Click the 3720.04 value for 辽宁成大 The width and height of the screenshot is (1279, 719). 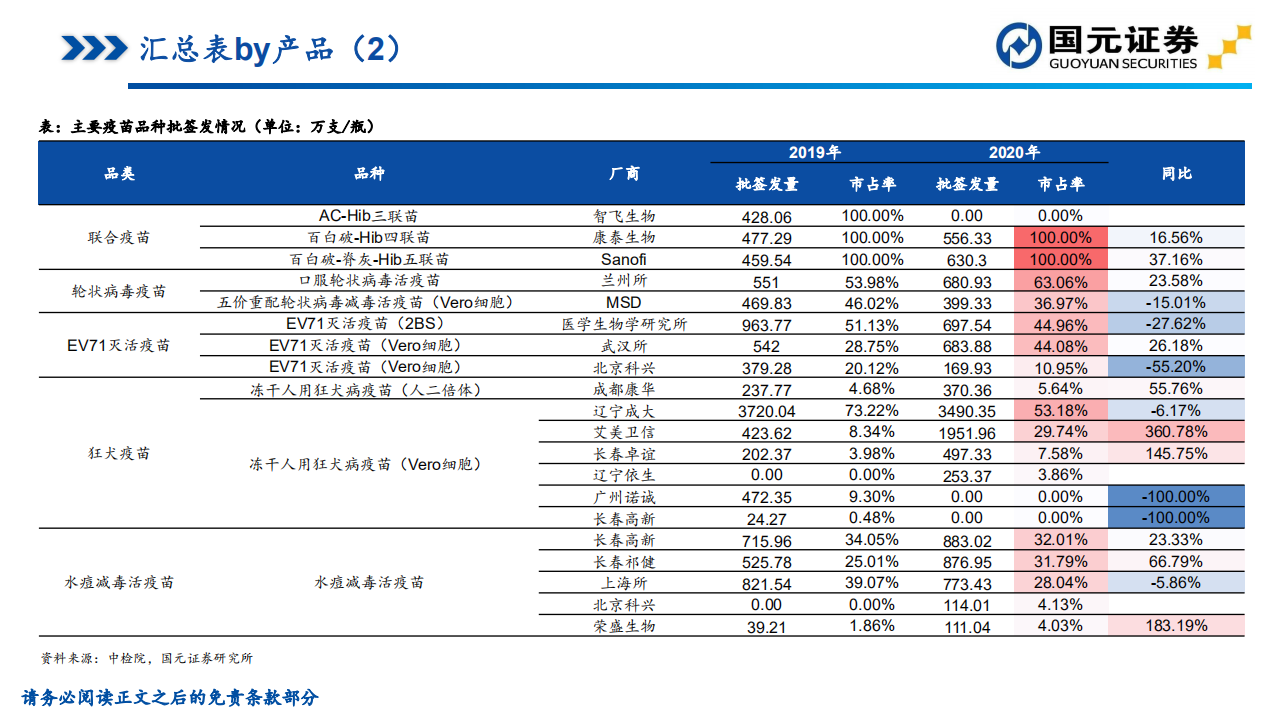(767, 411)
